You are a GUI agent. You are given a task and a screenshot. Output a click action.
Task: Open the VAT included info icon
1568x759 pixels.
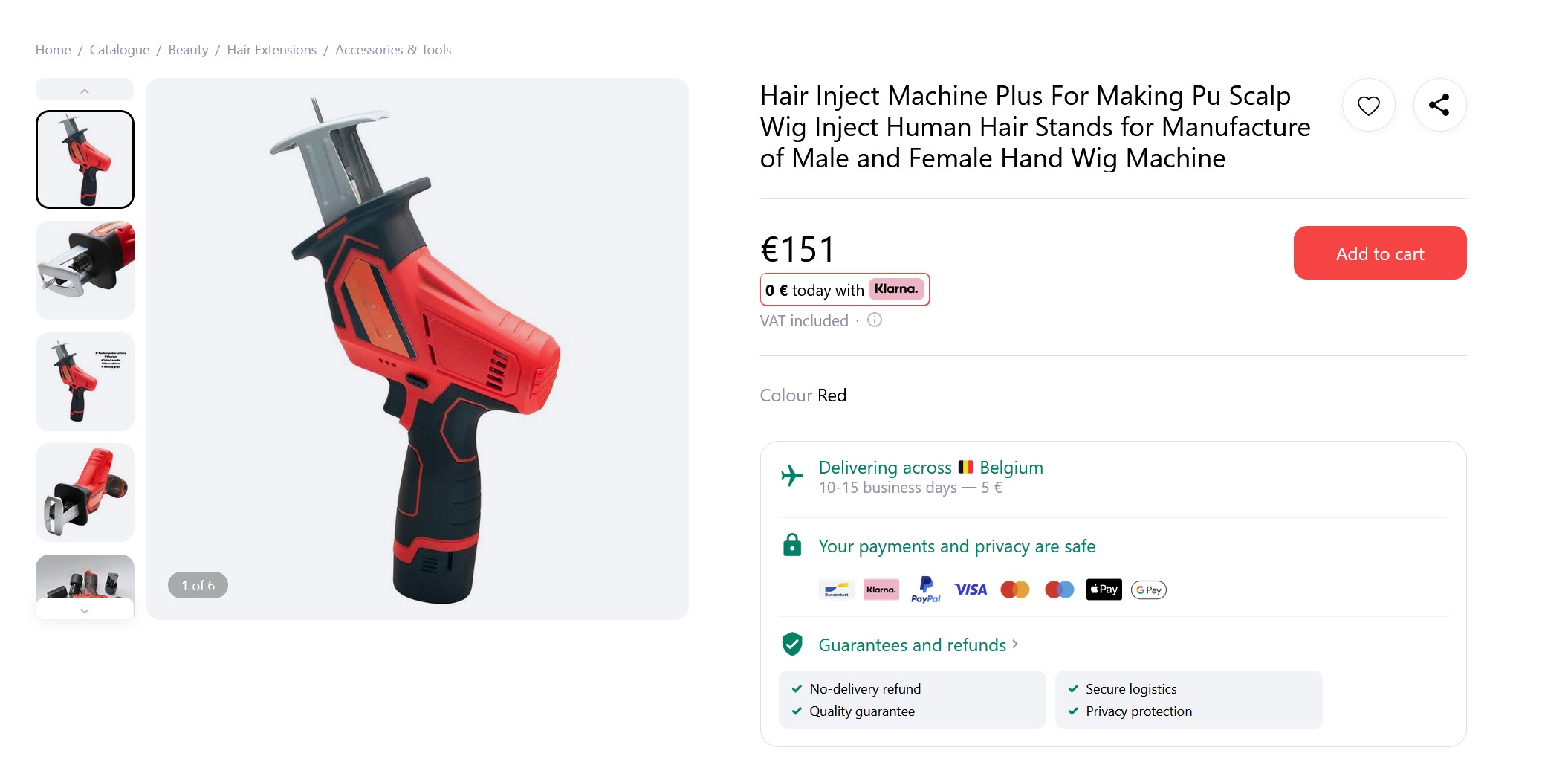[x=875, y=320]
